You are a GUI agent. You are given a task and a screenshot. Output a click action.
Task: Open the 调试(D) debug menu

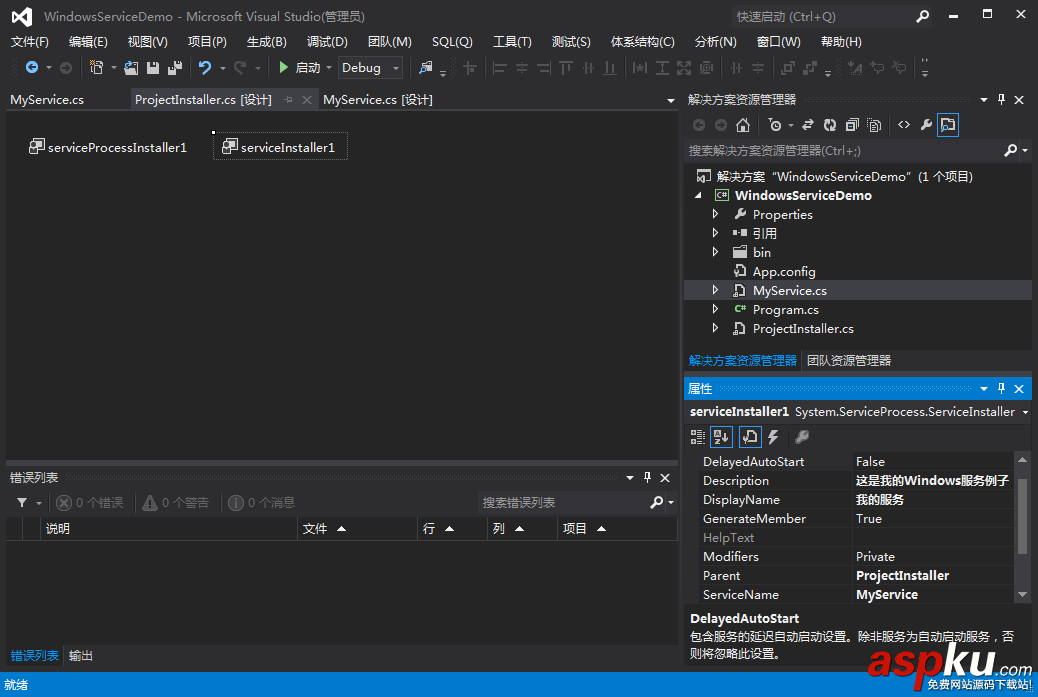[327, 42]
